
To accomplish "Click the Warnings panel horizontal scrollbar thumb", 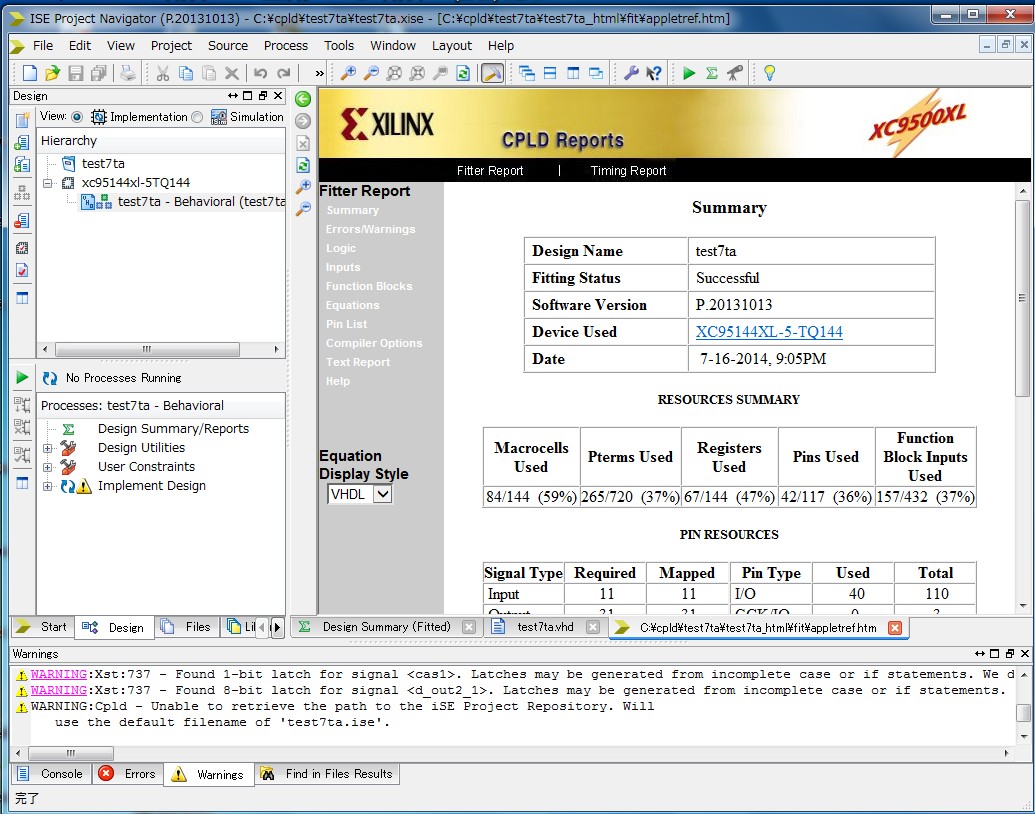I will 71,753.
